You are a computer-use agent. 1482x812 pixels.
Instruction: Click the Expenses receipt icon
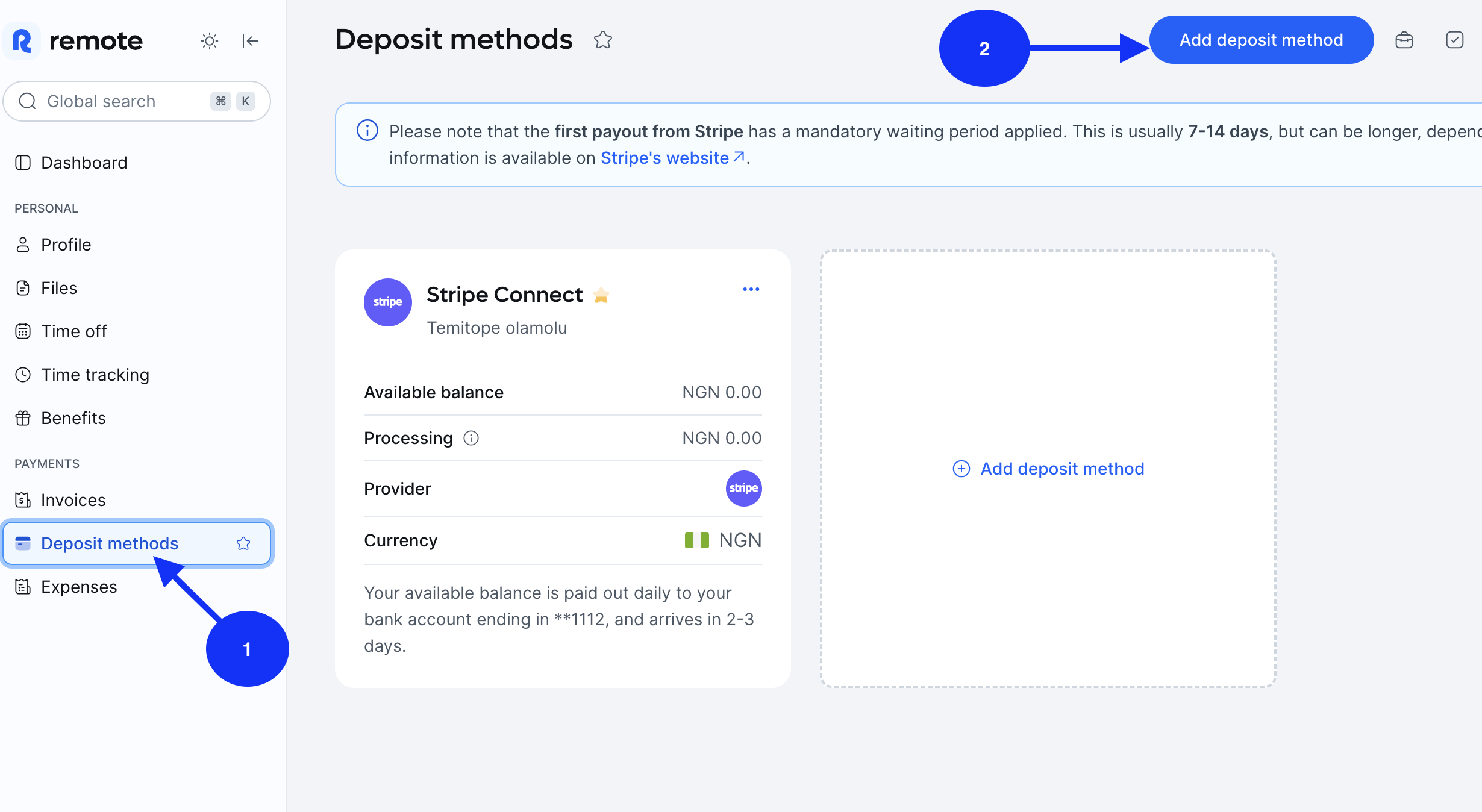click(23, 587)
